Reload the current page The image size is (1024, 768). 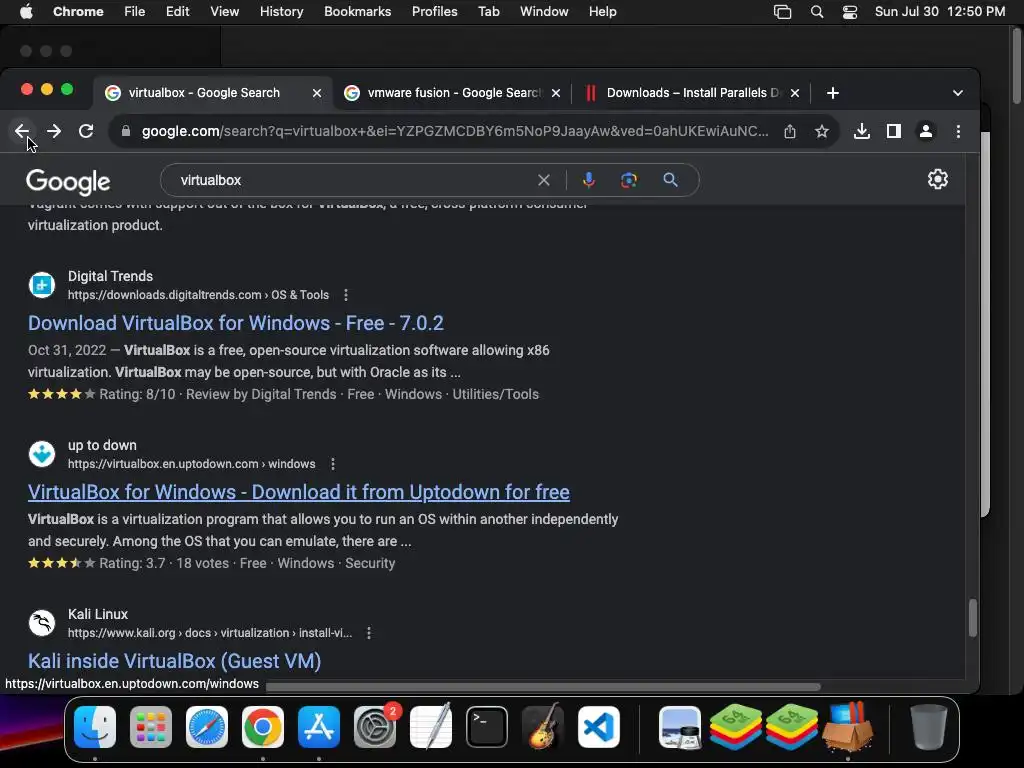pyautogui.click(x=86, y=131)
